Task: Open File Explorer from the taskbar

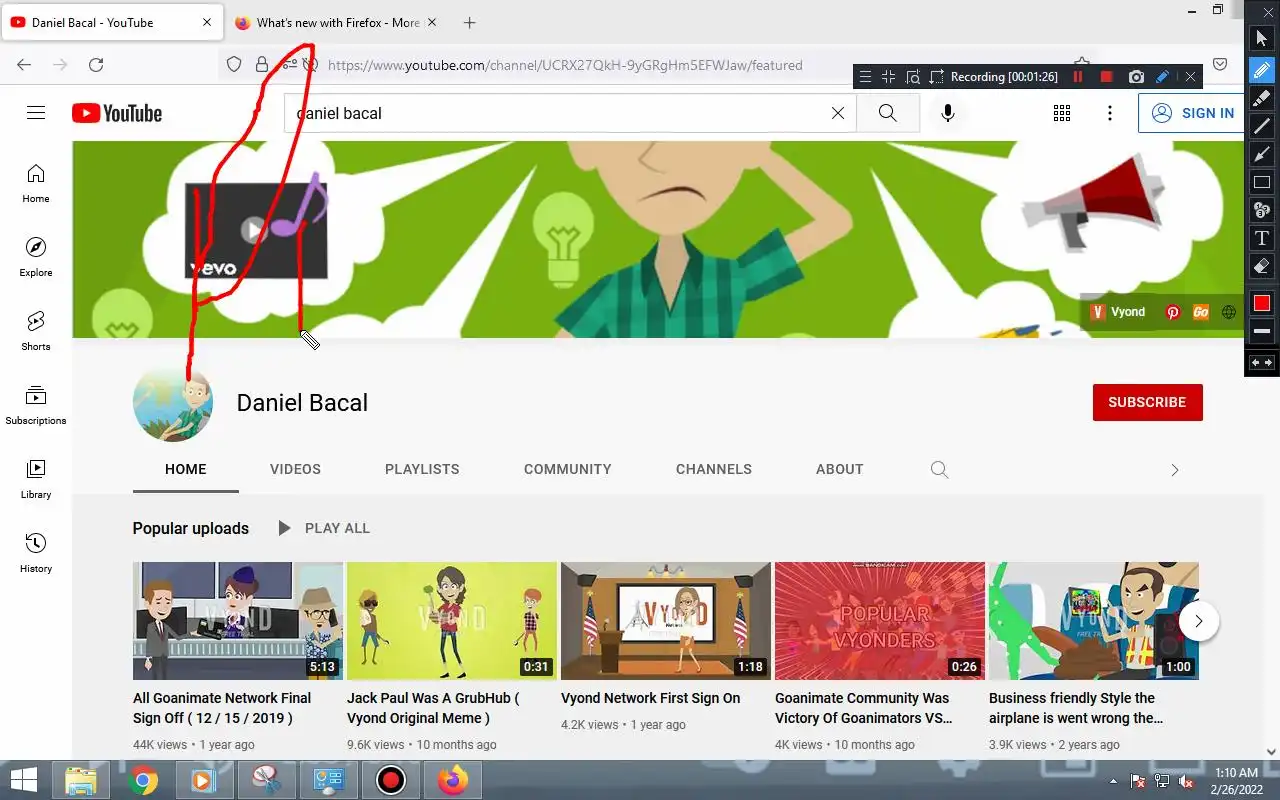Action: [81, 780]
